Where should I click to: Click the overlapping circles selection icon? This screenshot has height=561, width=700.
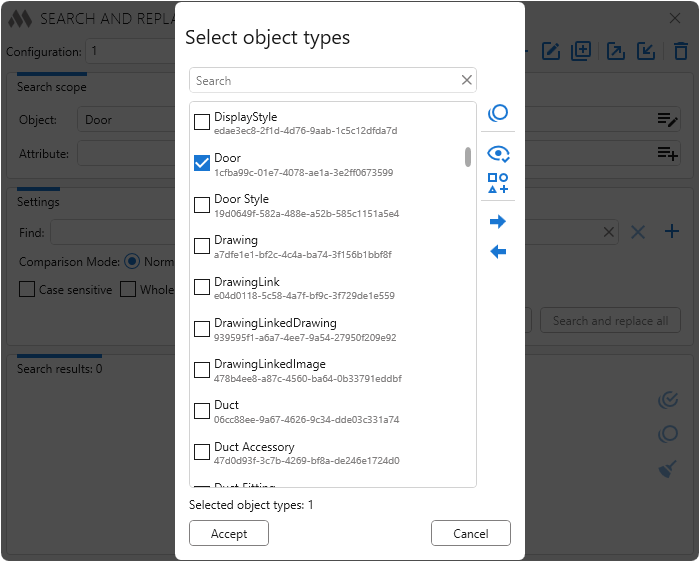498,114
